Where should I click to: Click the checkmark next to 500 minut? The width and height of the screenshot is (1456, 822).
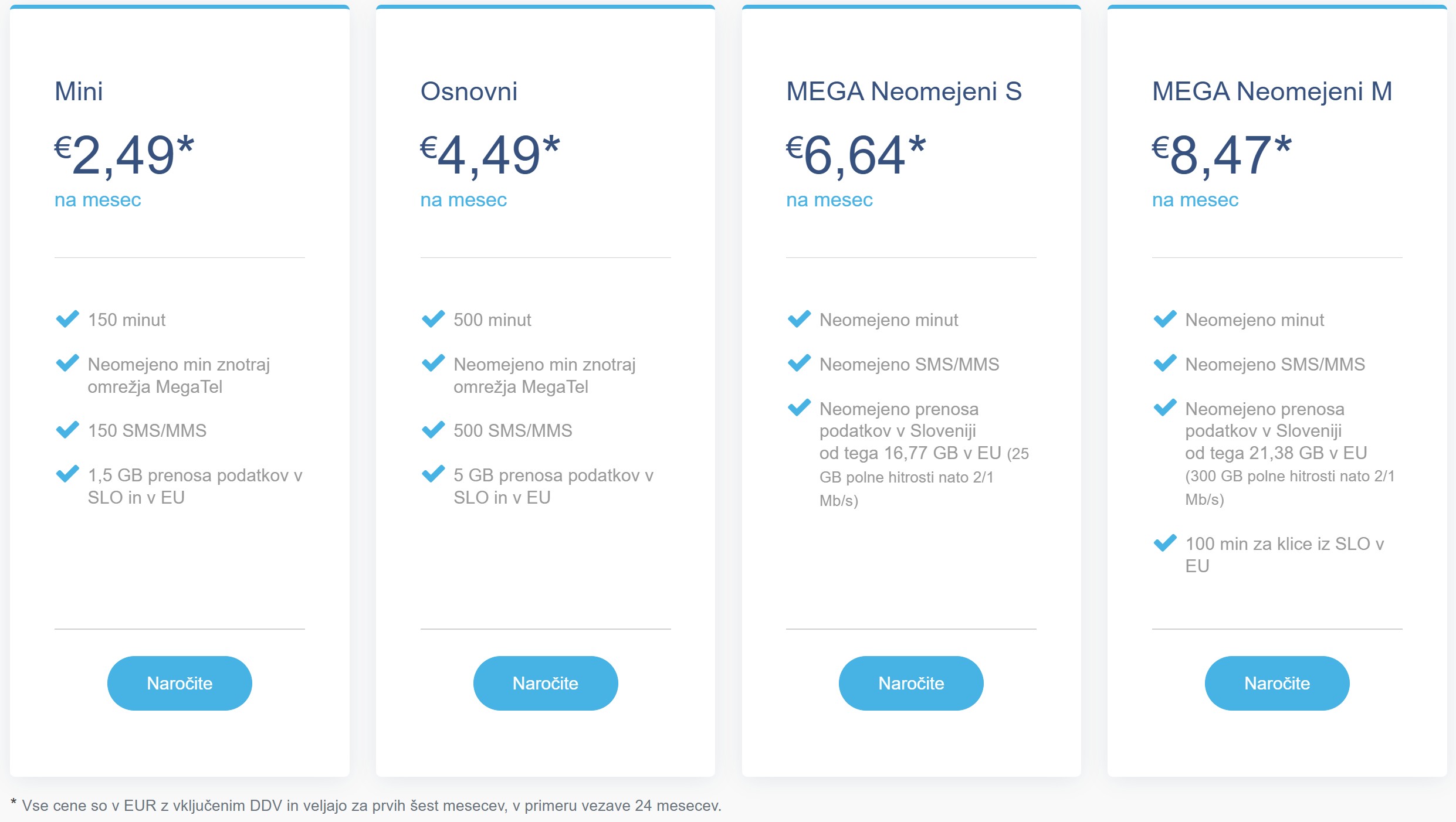click(433, 319)
